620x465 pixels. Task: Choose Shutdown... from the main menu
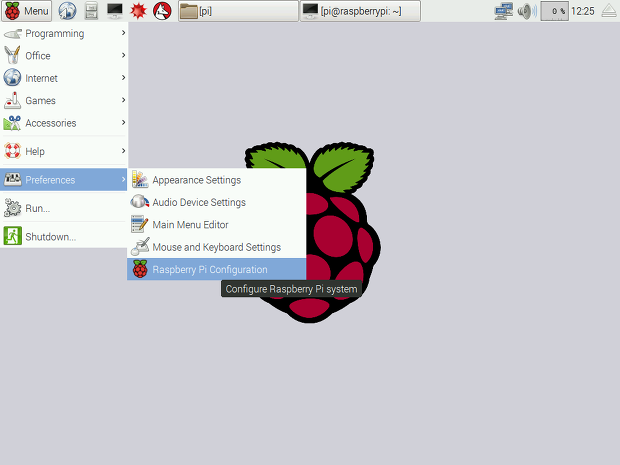[64, 236]
